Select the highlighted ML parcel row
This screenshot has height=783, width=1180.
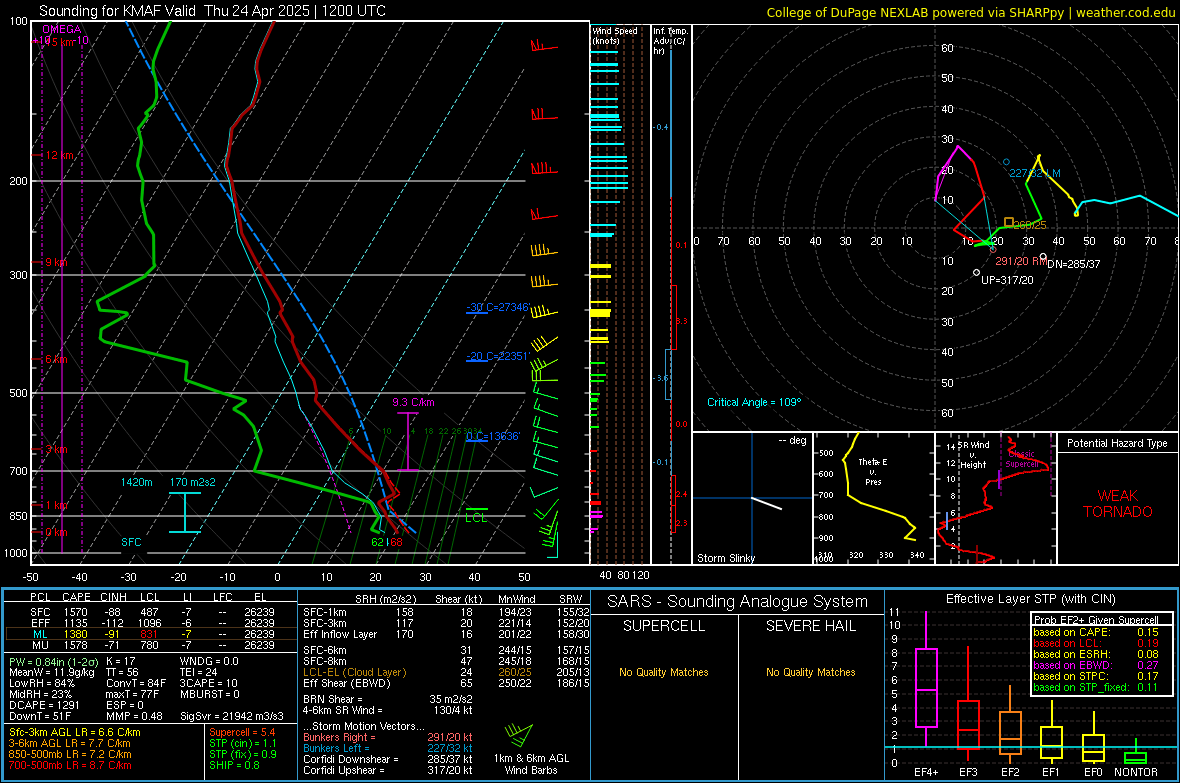[x=151, y=635]
